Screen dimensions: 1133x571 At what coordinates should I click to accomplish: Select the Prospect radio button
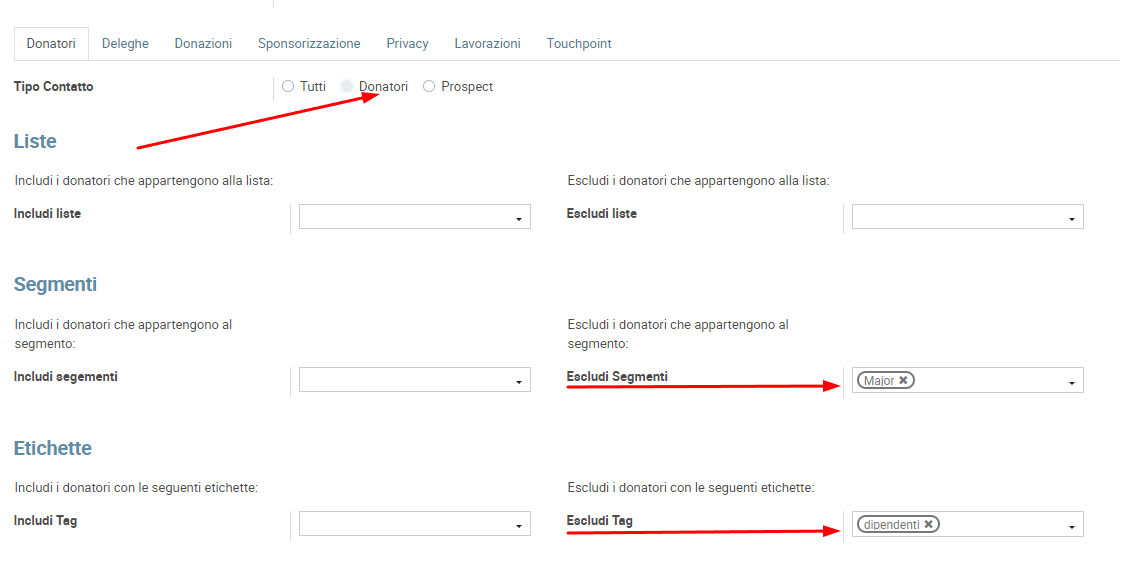click(429, 87)
